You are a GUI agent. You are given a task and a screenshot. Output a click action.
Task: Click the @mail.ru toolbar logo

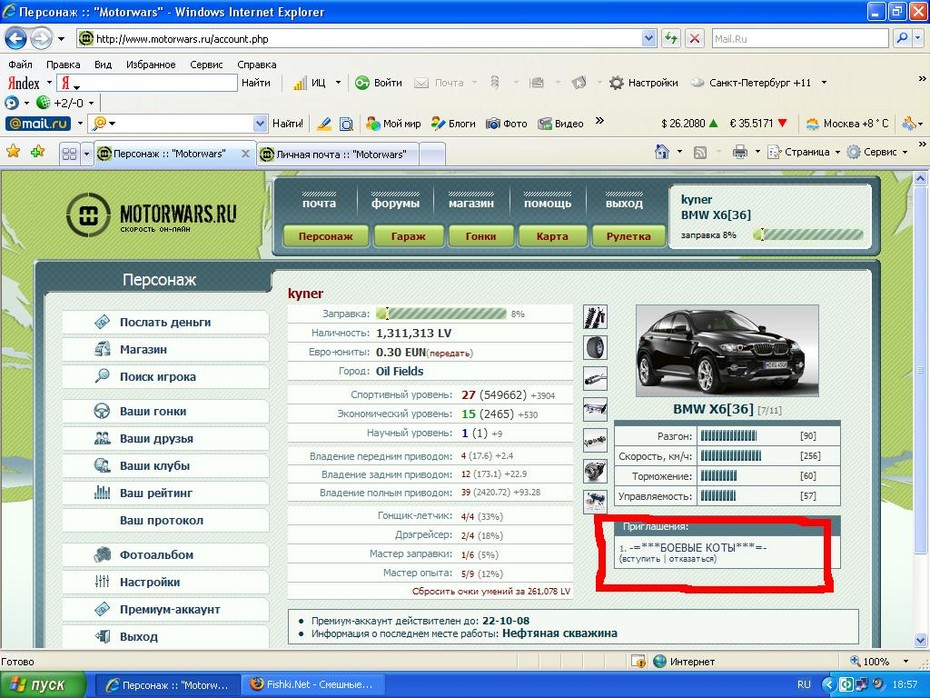(38, 123)
